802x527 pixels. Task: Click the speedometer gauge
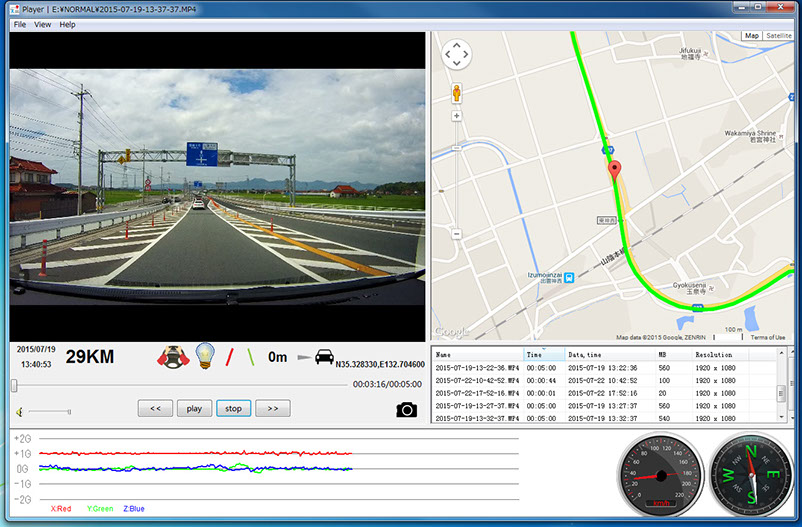click(x=660, y=475)
